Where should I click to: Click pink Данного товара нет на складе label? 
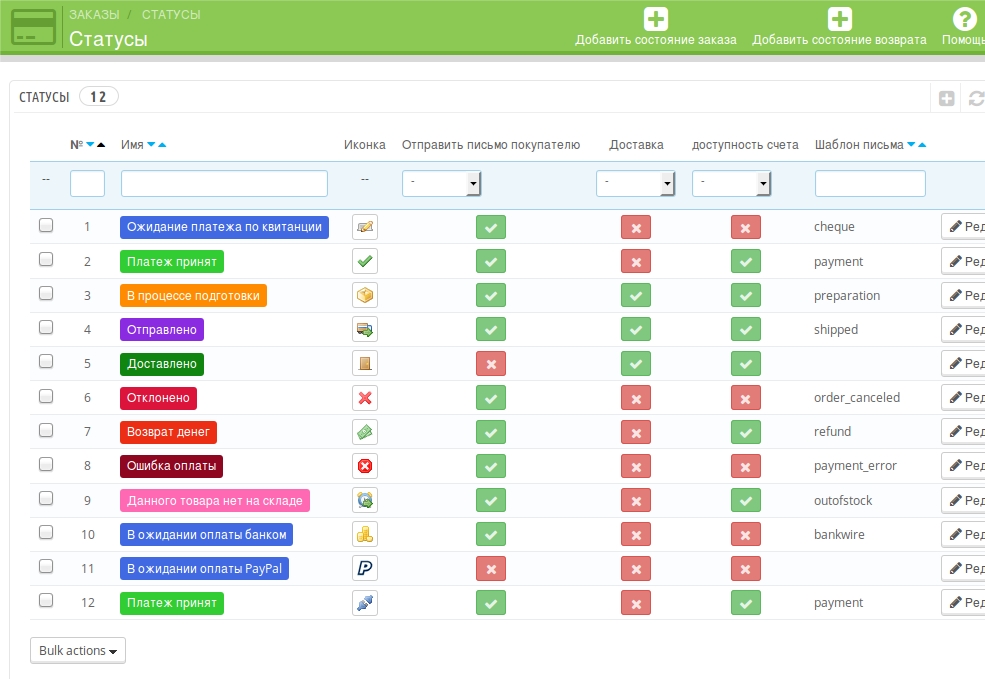coord(215,501)
